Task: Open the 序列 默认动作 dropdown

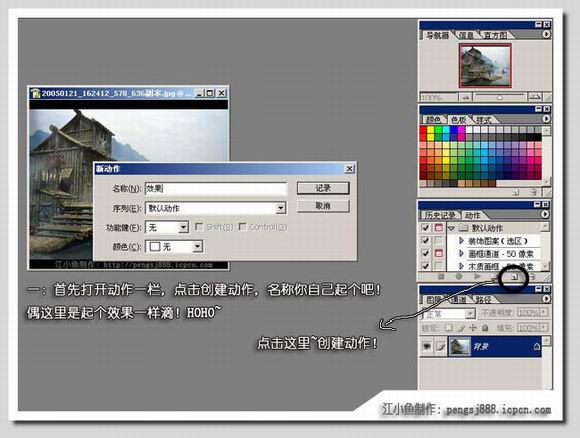Action: coord(281,208)
